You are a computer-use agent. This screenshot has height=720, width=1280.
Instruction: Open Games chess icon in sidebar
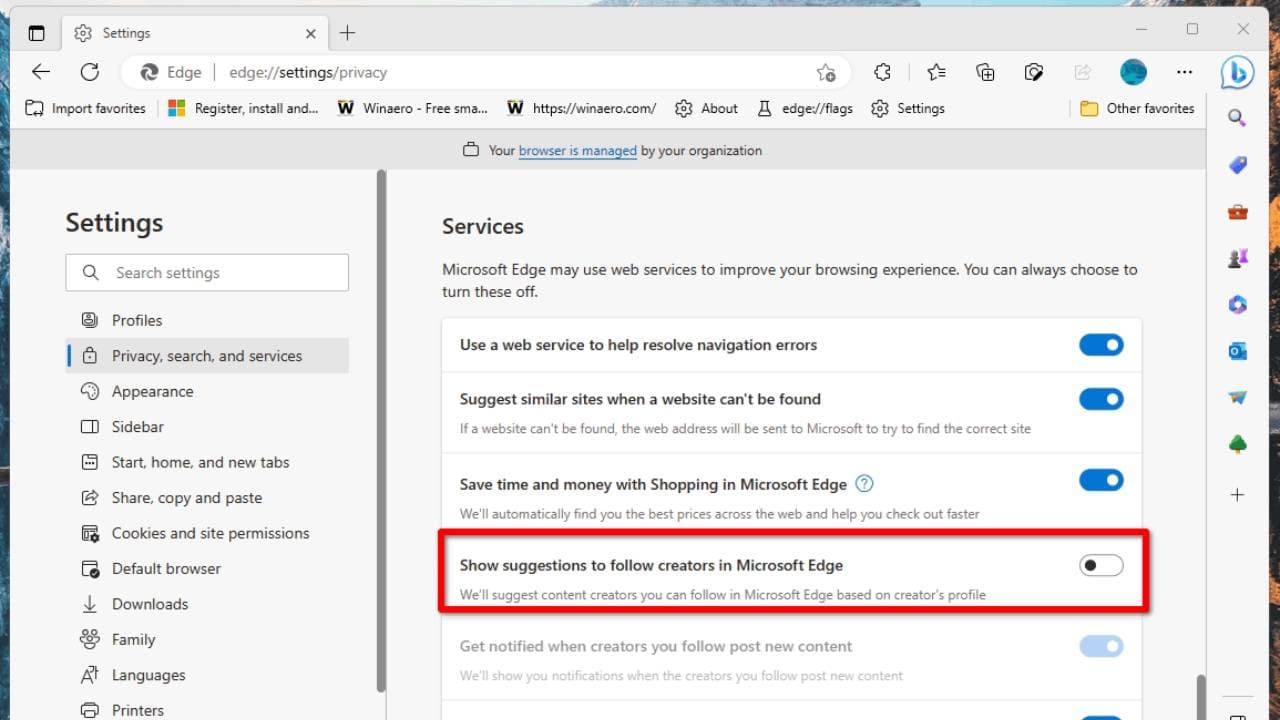1237,259
